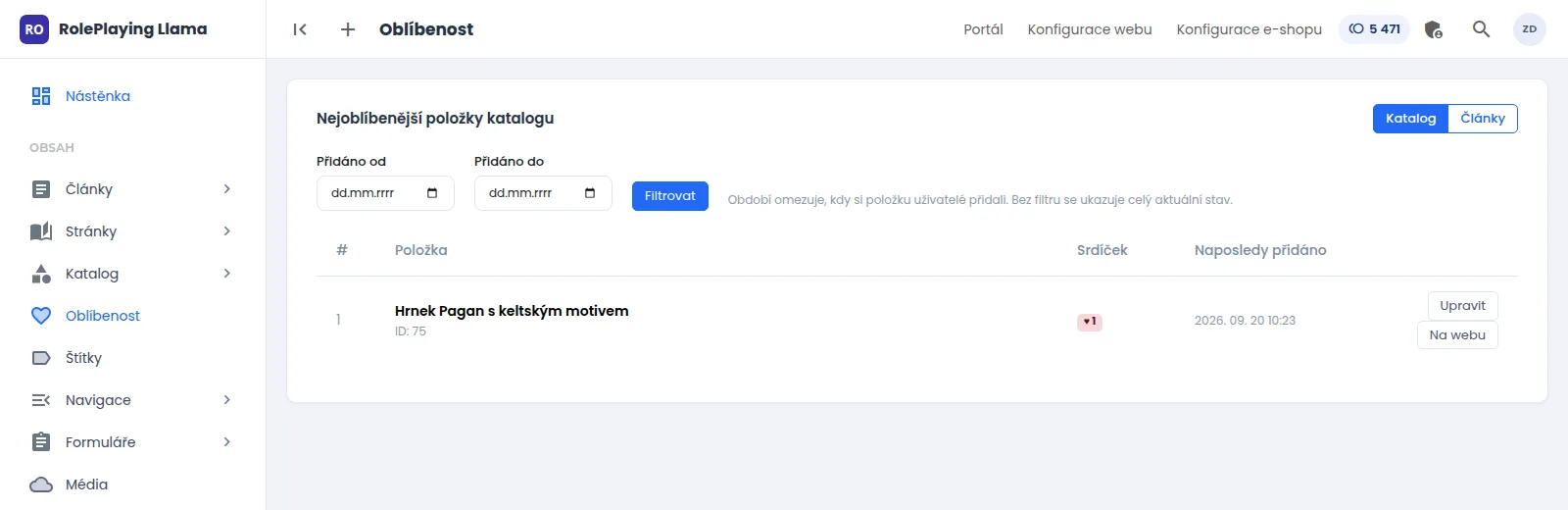Click the ID: 75 text

pos(411,331)
